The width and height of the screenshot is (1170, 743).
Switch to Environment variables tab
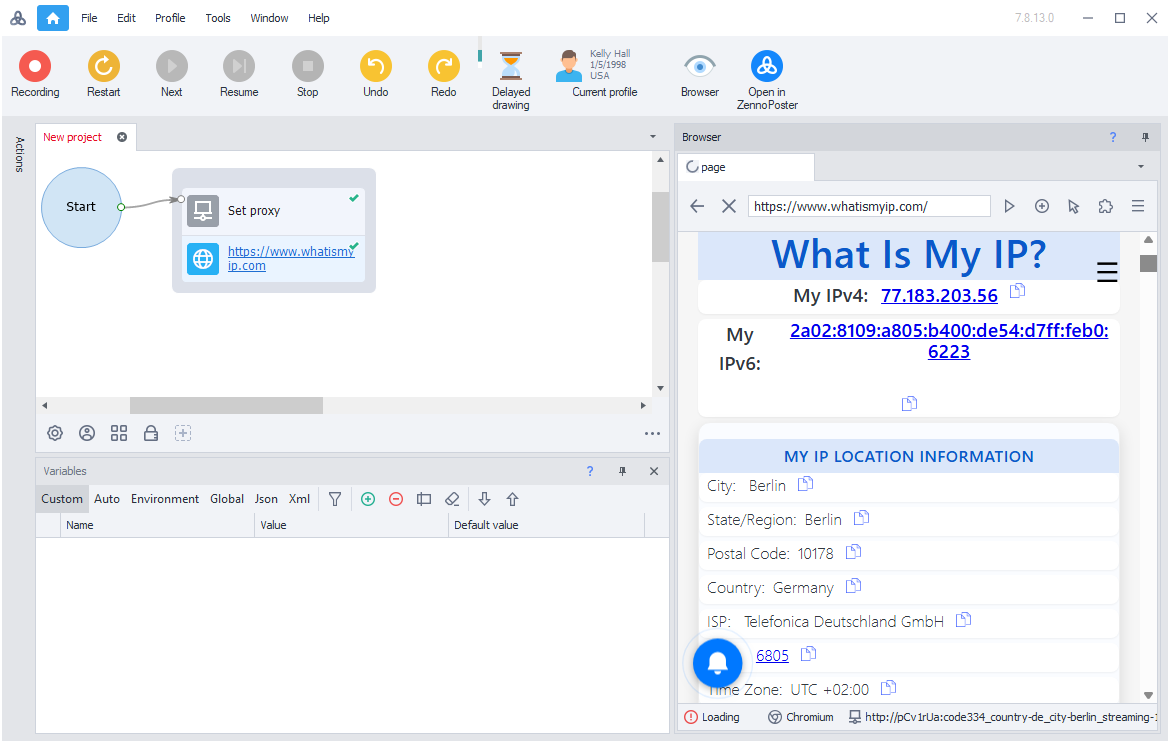165,499
